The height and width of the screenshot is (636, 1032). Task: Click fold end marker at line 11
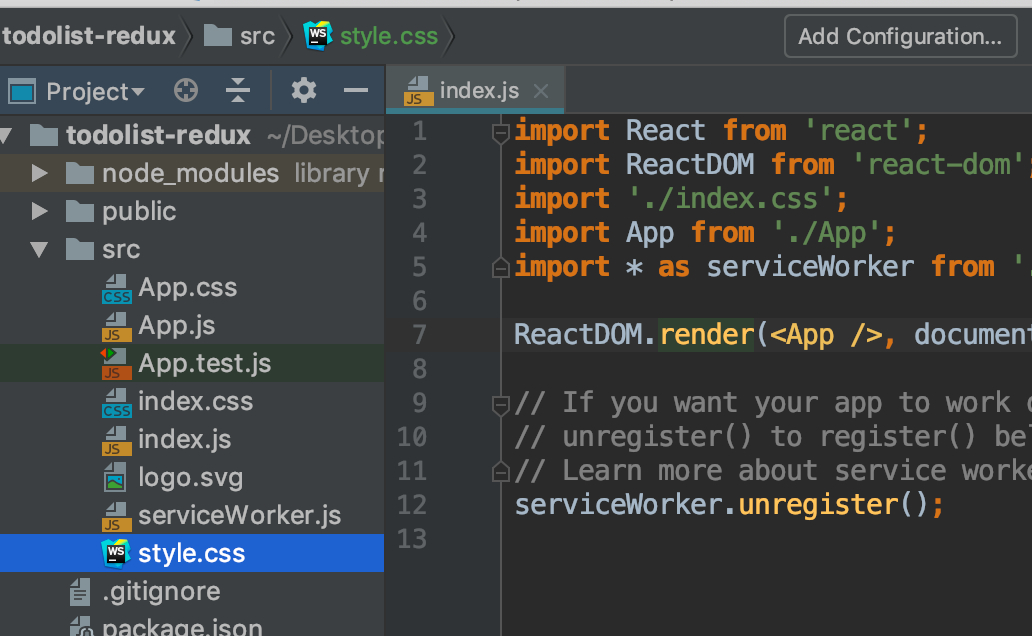tap(500, 472)
